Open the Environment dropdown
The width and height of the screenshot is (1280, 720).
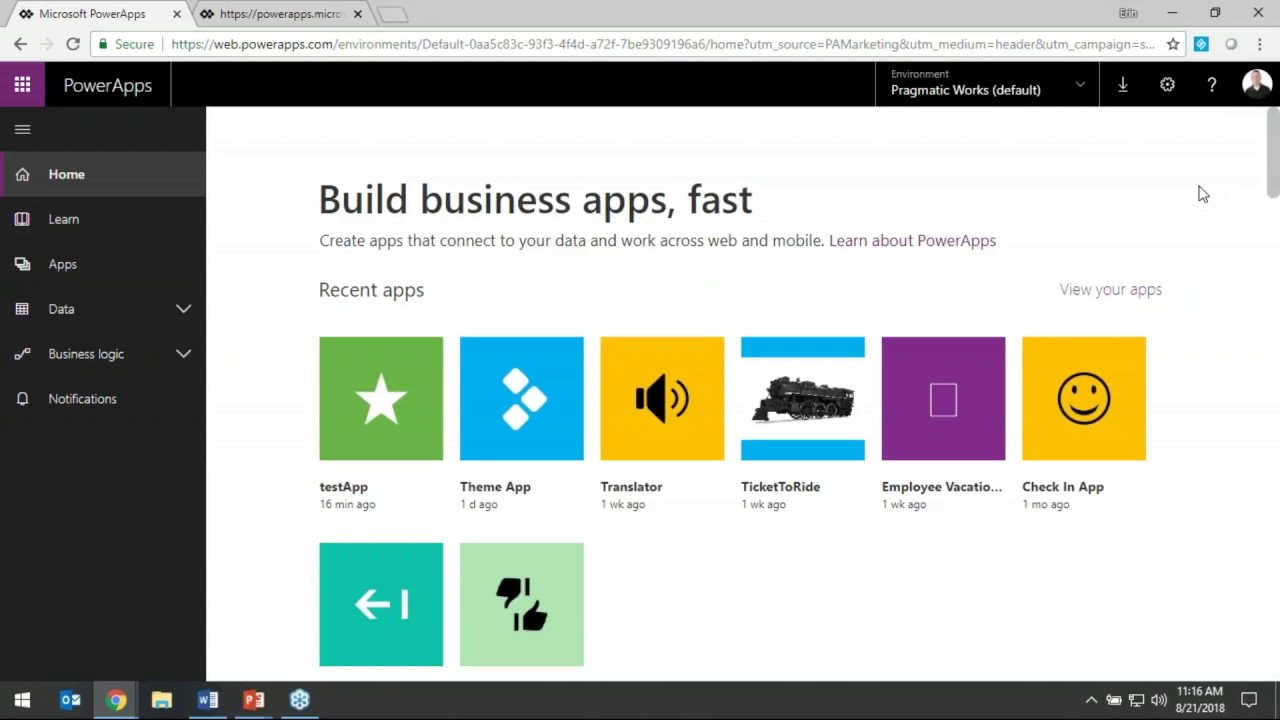(x=987, y=85)
